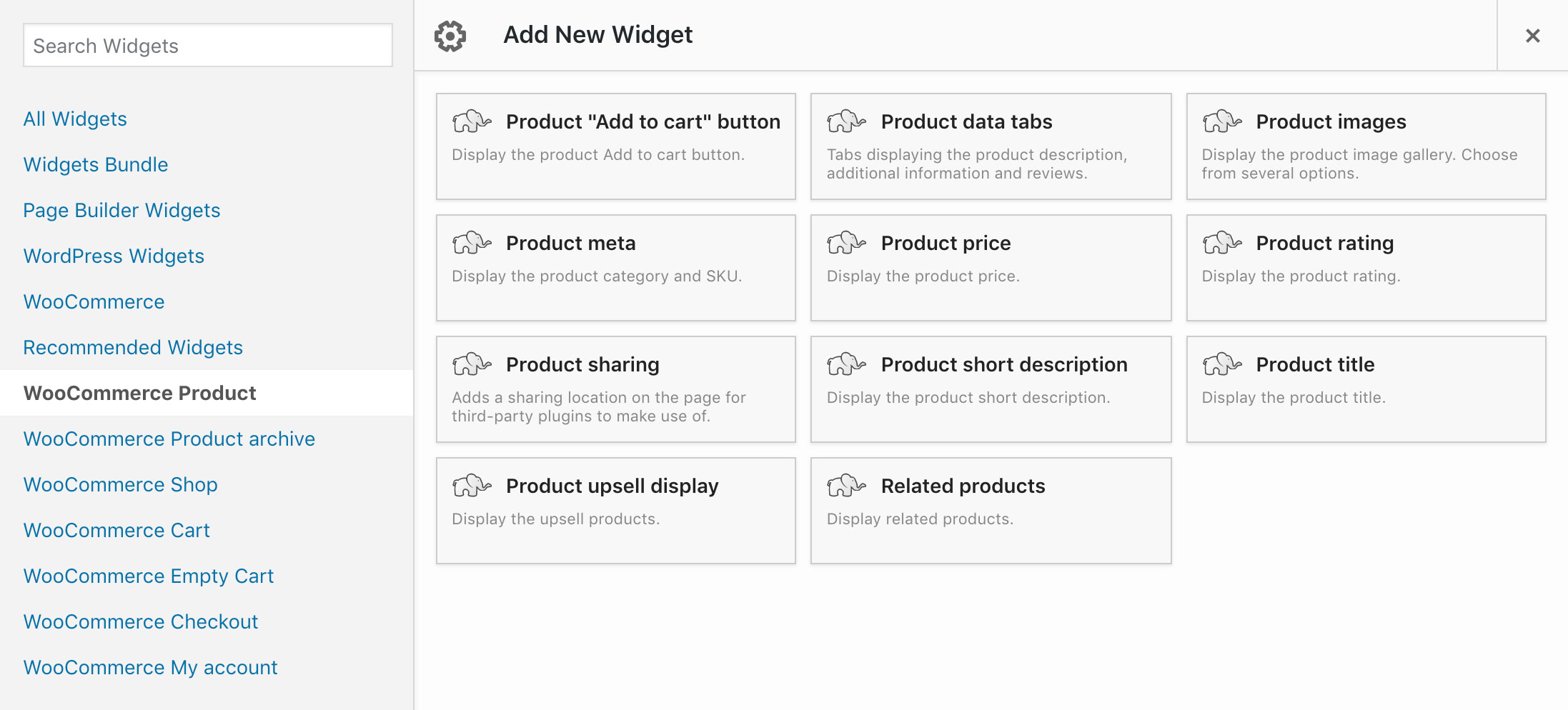Open the Page Builder Widgets category
This screenshot has height=710, width=1568.
coord(121,210)
